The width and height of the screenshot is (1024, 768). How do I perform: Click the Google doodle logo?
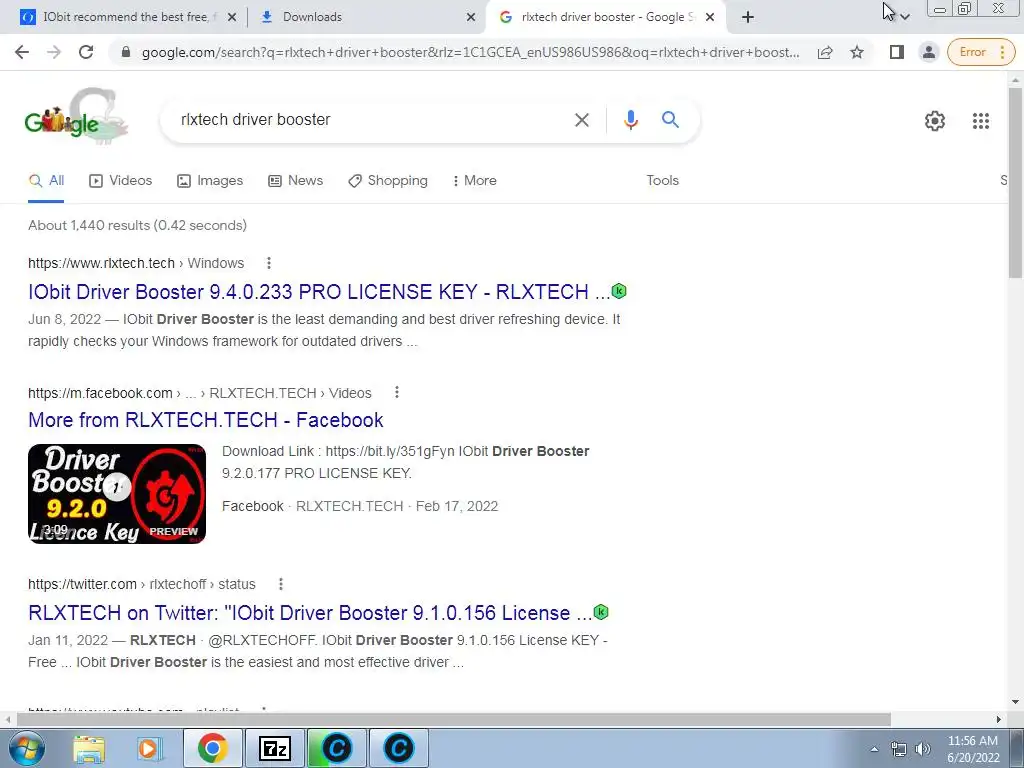click(x=76, y=116)
